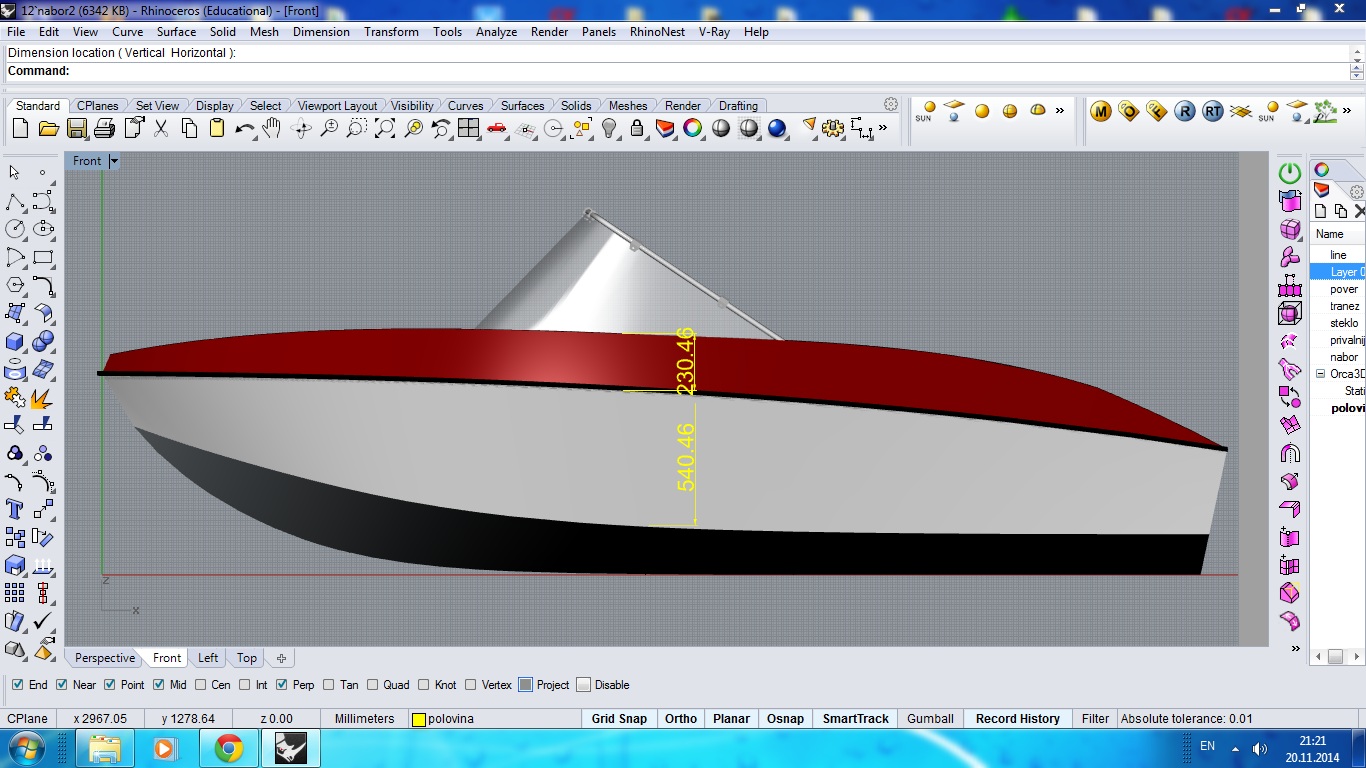Image resolution: width=1366 pixels, height=768 pixels.
Task: Select the Pan view hand tool
Action: pos(272,129)
